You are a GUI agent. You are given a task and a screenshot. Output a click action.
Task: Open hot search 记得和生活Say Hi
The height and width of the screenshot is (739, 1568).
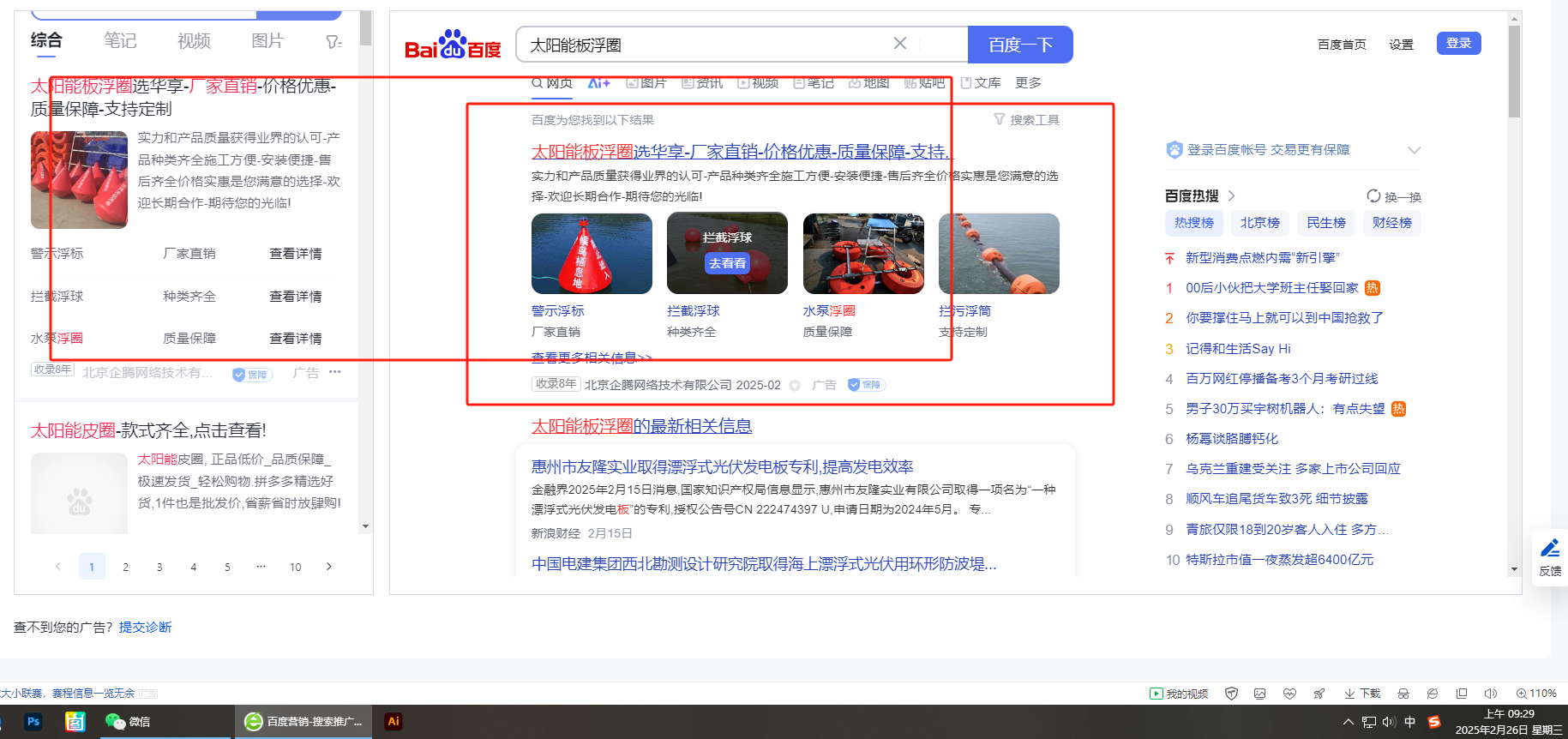(x=1238, y=349)
